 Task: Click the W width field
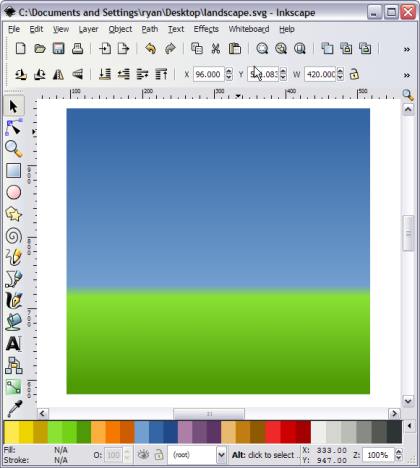(320, 74)
